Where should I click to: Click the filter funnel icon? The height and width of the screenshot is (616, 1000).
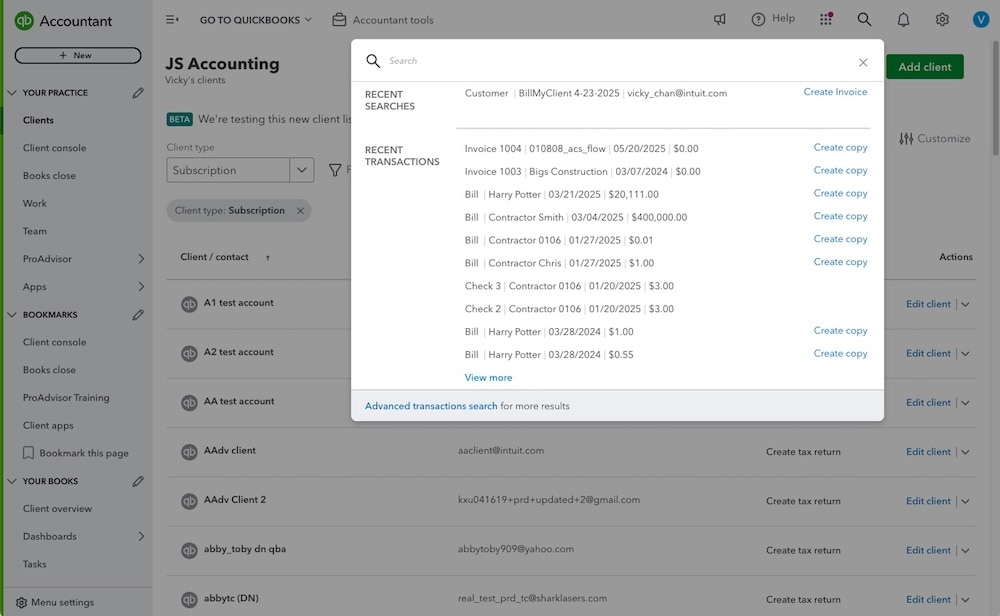(335, 170)
